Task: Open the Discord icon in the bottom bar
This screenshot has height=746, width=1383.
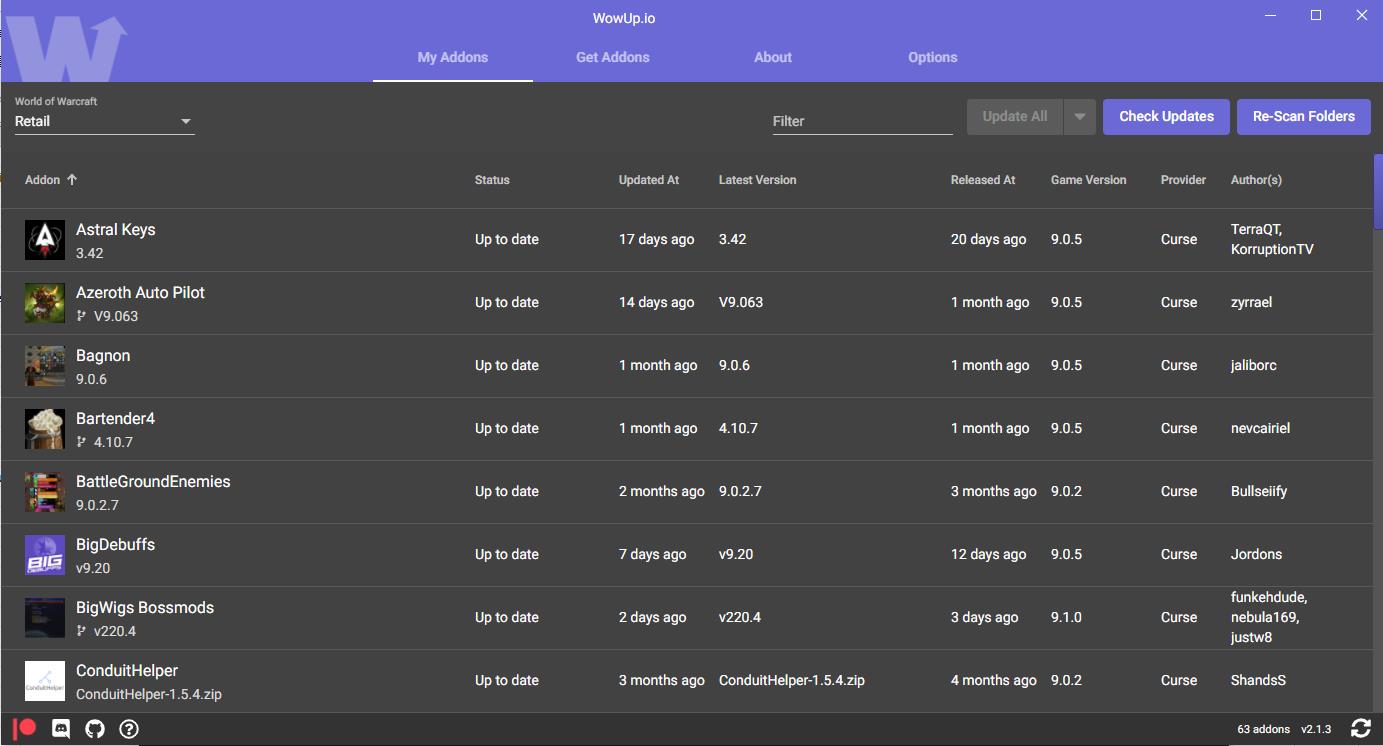Action: 61,729
